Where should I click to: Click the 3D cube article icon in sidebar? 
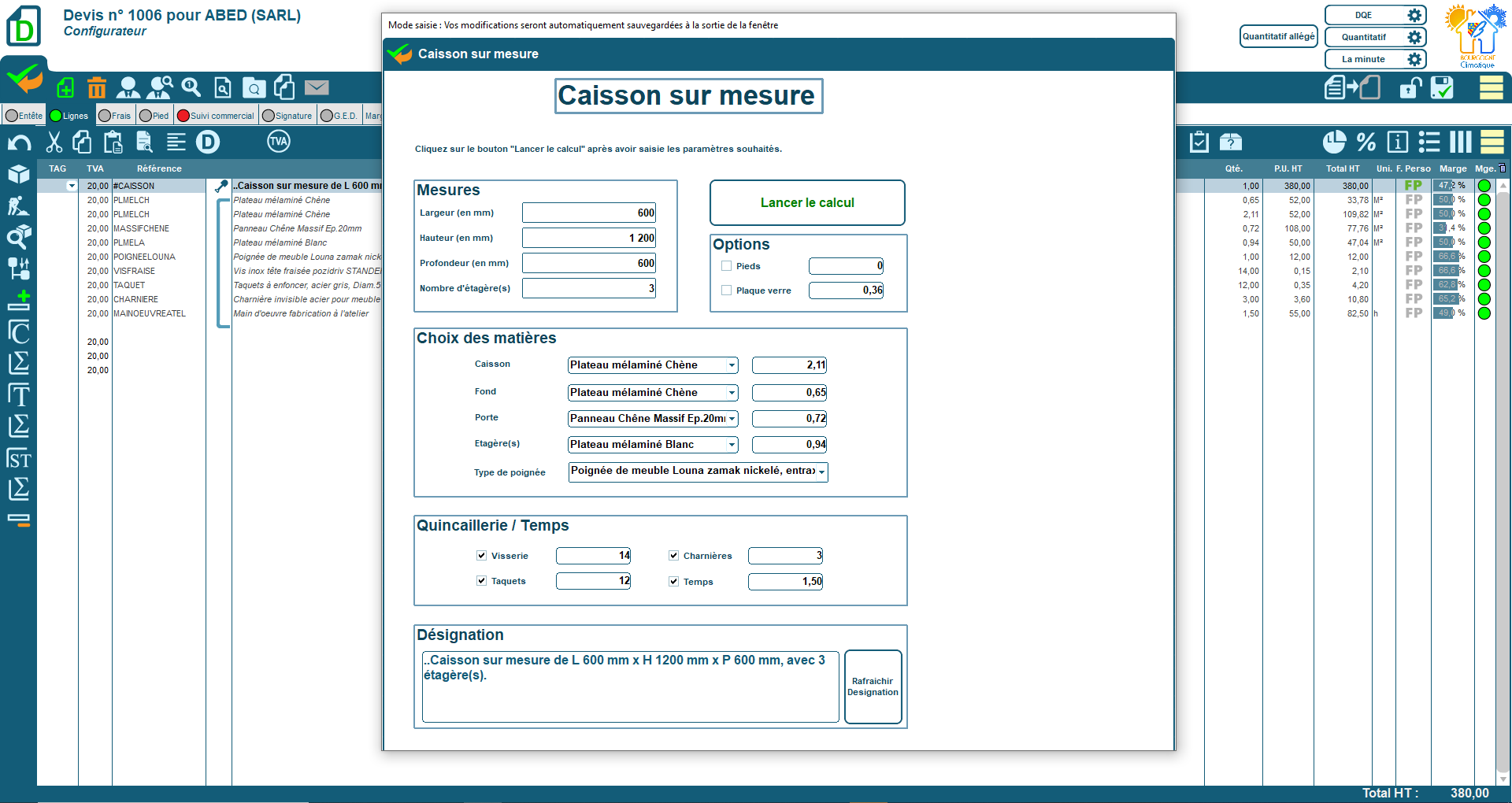tap(19, 174)
